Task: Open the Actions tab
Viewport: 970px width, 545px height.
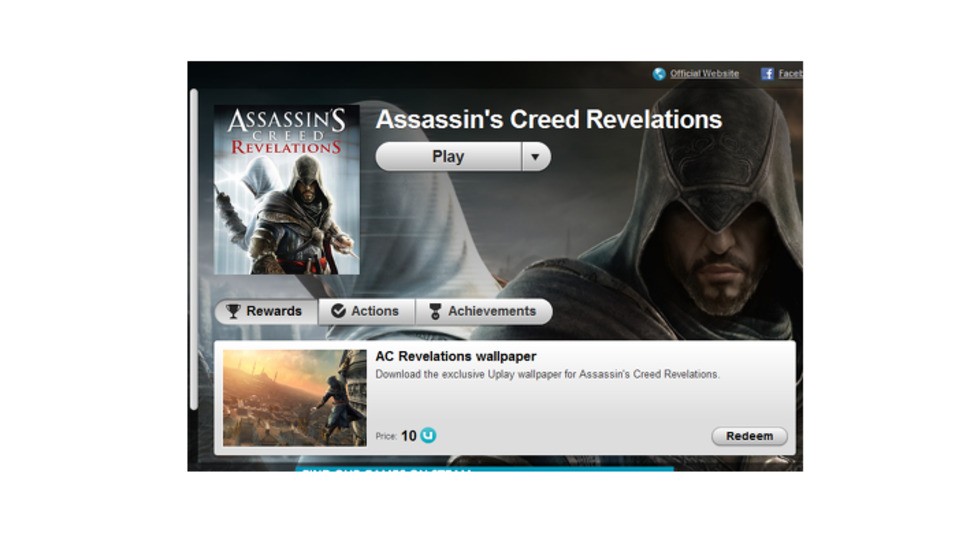Action: 366,311
